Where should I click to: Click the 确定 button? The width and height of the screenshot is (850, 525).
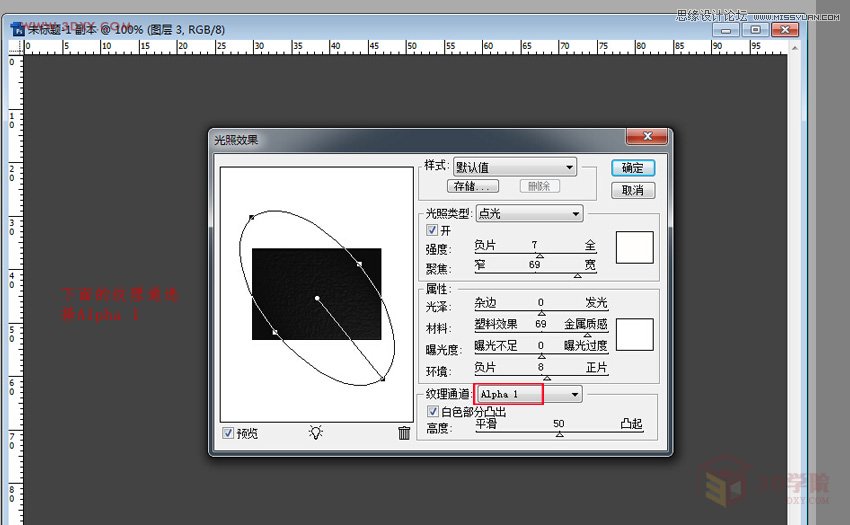(x=633, y=168)
